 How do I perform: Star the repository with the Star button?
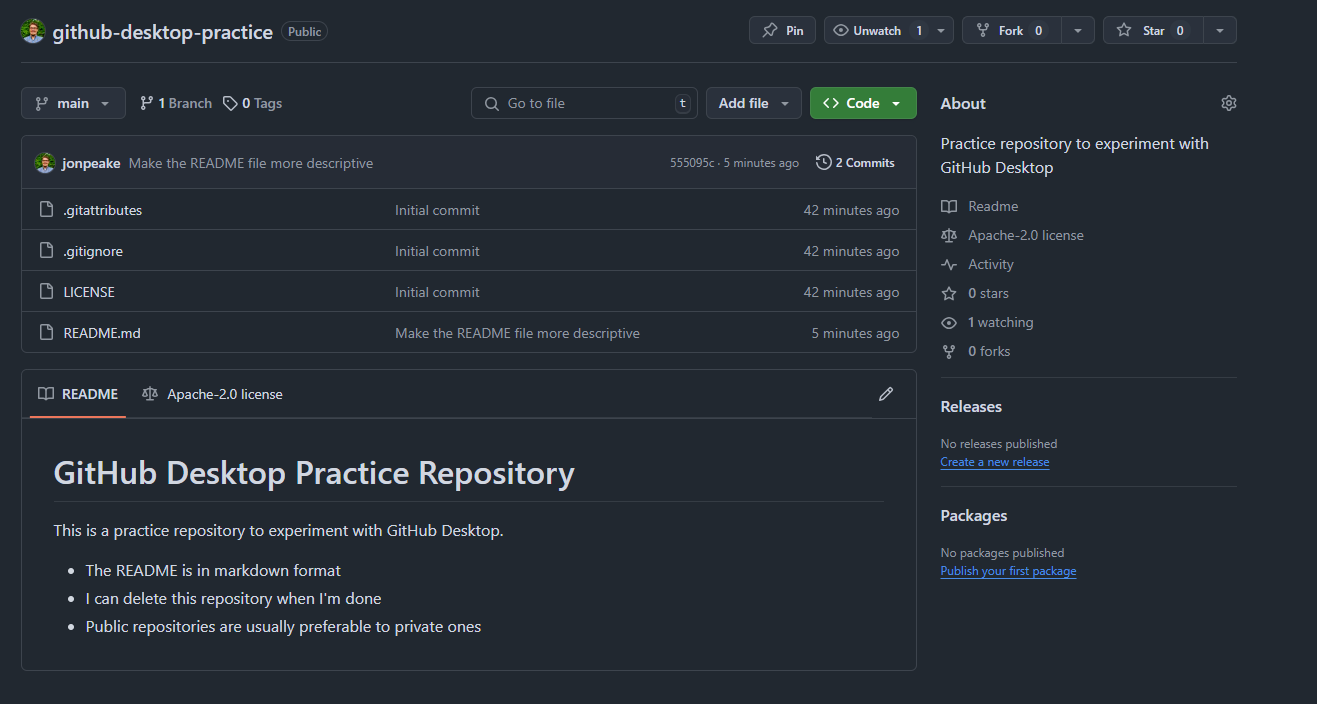click(1153, 30)
